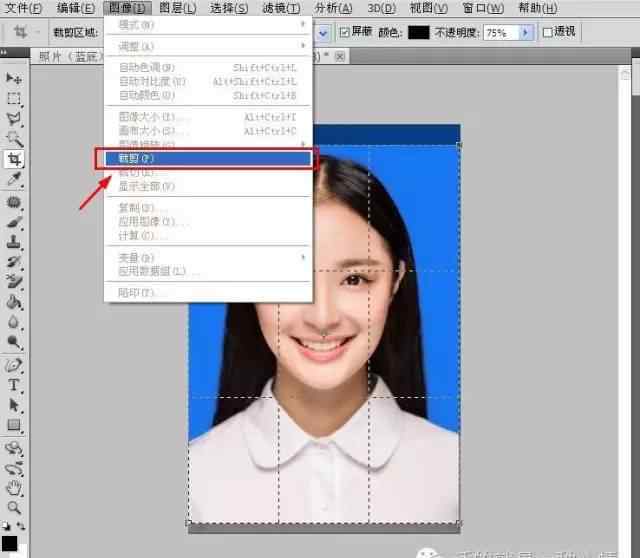Screen dimensions: 640x558
Task: Select the Rectangle shape tool
Action: [14, 425]
